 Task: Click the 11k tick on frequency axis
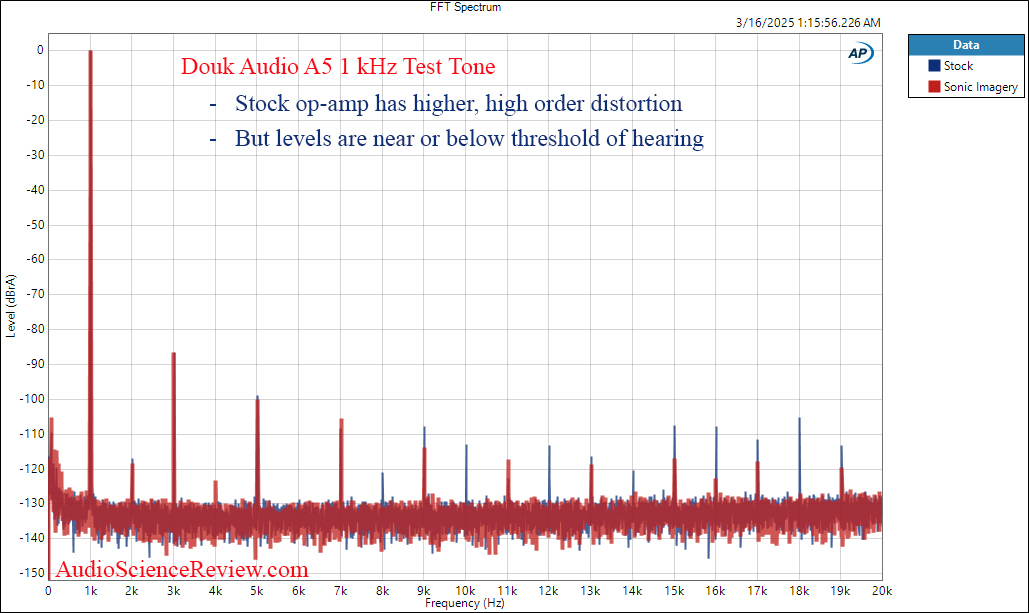coord(507,591)
